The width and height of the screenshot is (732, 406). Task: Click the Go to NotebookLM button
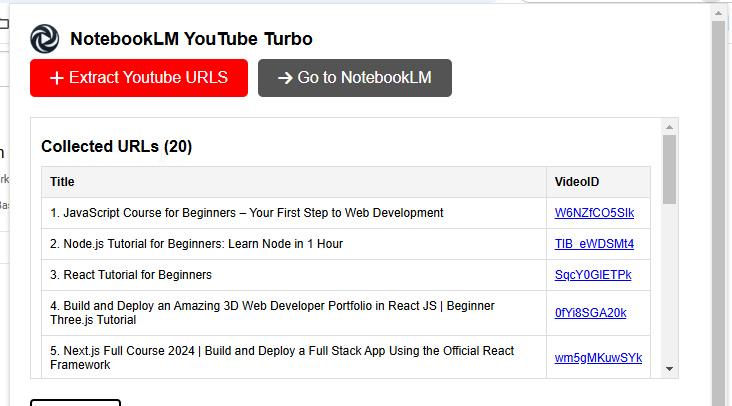point(355,78)
